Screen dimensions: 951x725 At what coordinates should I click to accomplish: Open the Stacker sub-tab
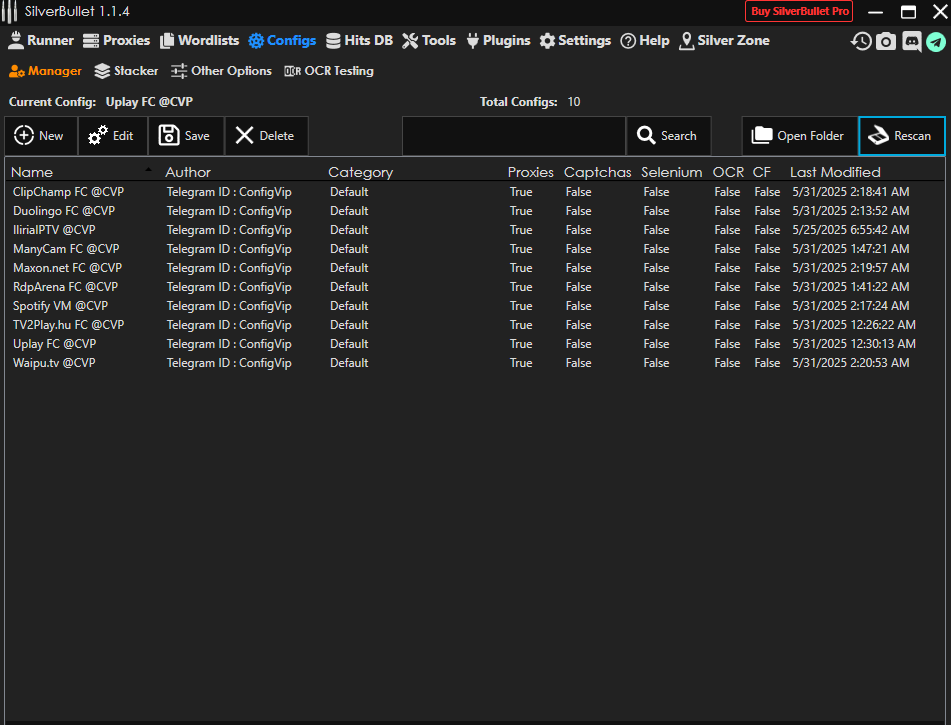[126, 71]
